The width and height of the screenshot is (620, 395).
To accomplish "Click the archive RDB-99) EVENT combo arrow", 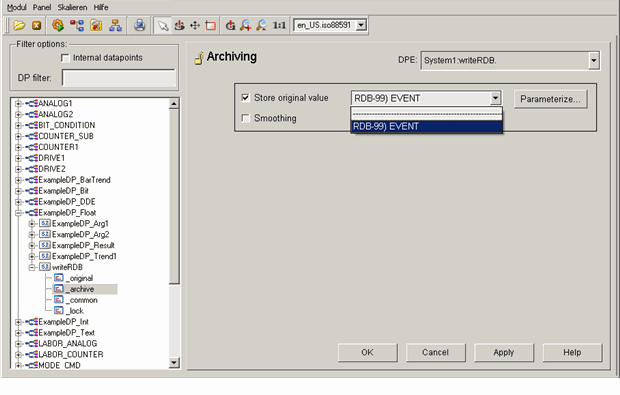I will (x=495, y=98).
